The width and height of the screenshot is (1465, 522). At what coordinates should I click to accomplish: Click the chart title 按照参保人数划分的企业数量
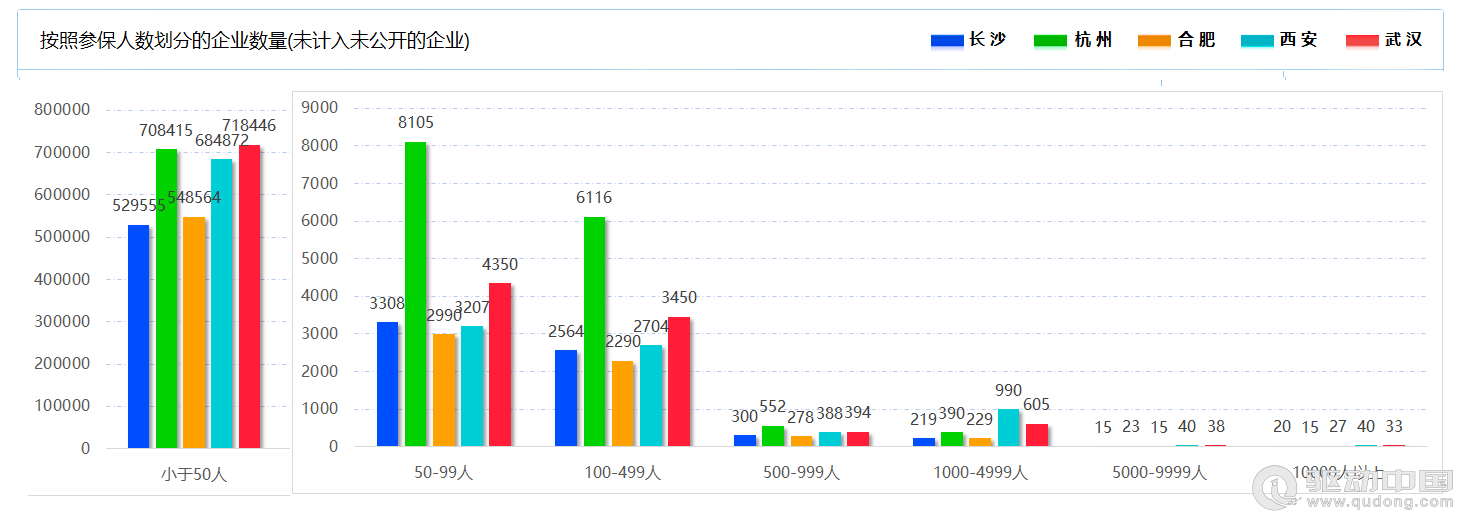coord(254,41)
